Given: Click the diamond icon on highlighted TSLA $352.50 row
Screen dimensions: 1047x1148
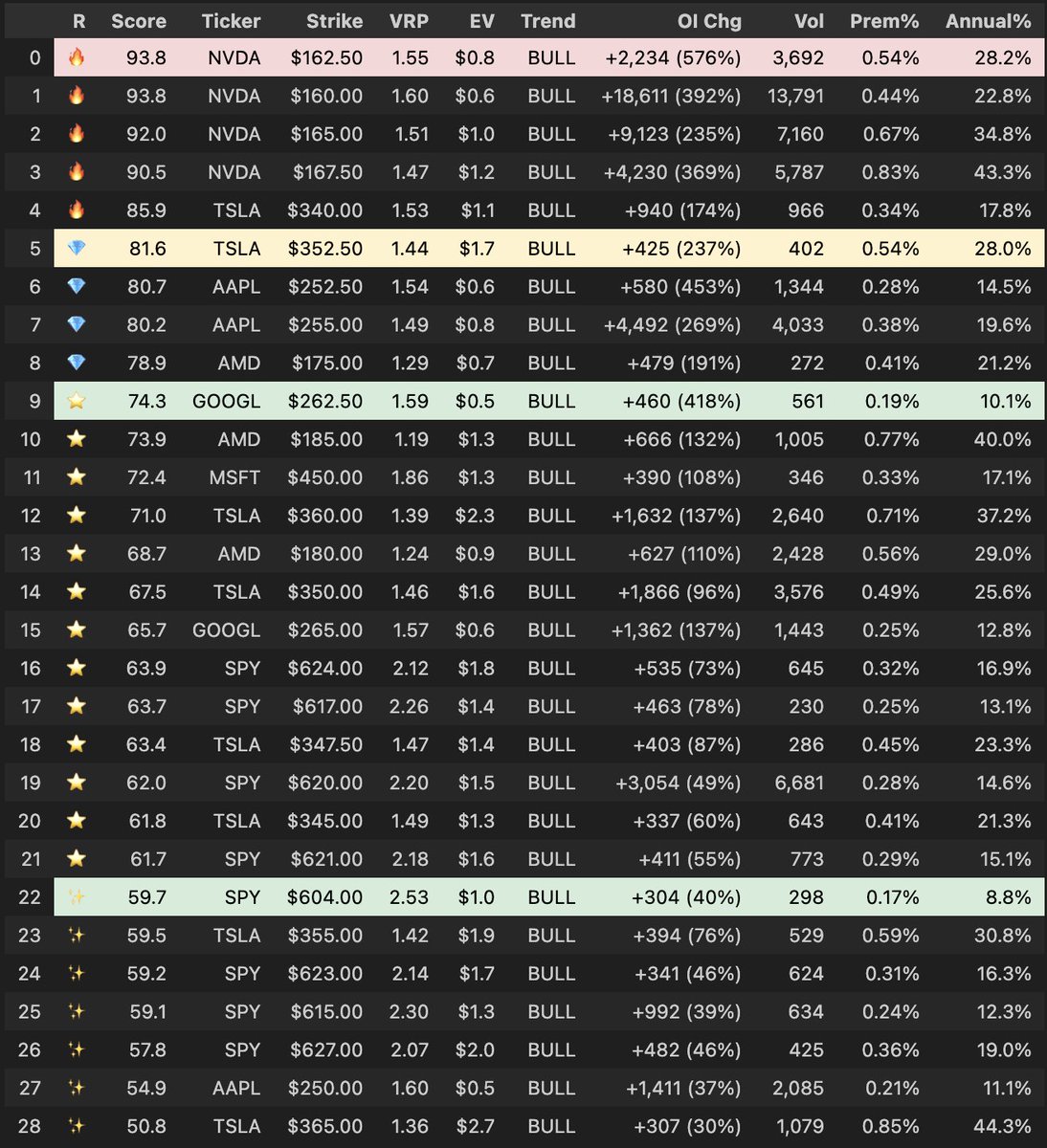Looking at the screenshot, I should pyautogui.click(x=77, y=248).
